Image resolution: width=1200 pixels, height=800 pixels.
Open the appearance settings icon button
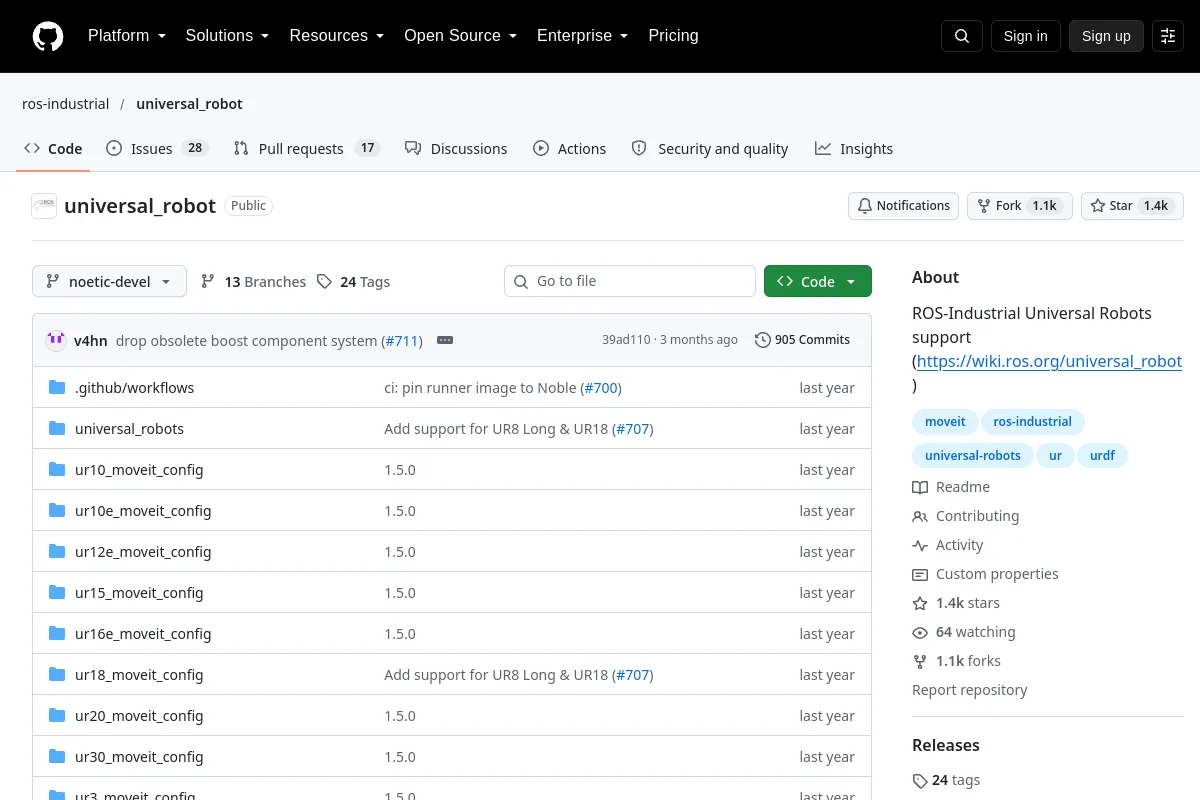pos(1168,36)
